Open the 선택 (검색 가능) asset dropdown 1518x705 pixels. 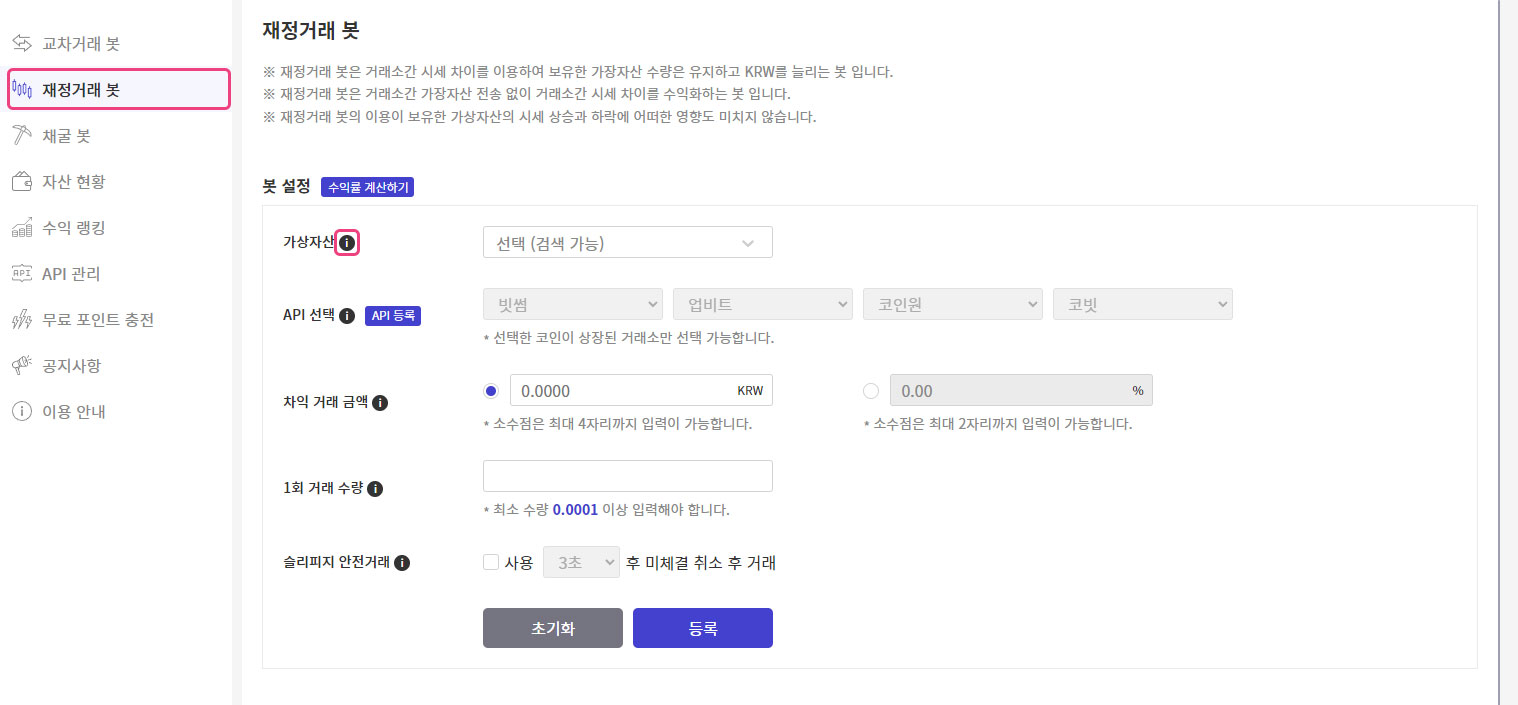point(627,242)
